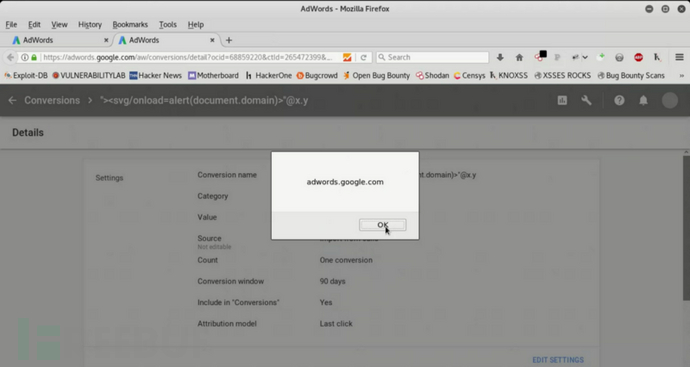Click the red extension icon with black badge
The height and width of the screenshot is (367, 690).
pos(540,56)
